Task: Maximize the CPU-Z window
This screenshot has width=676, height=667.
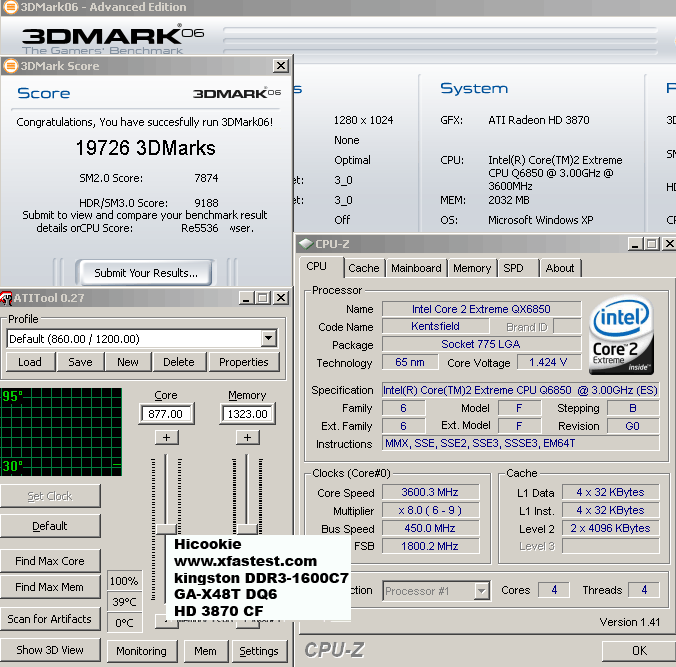Action: coord(652,244)
